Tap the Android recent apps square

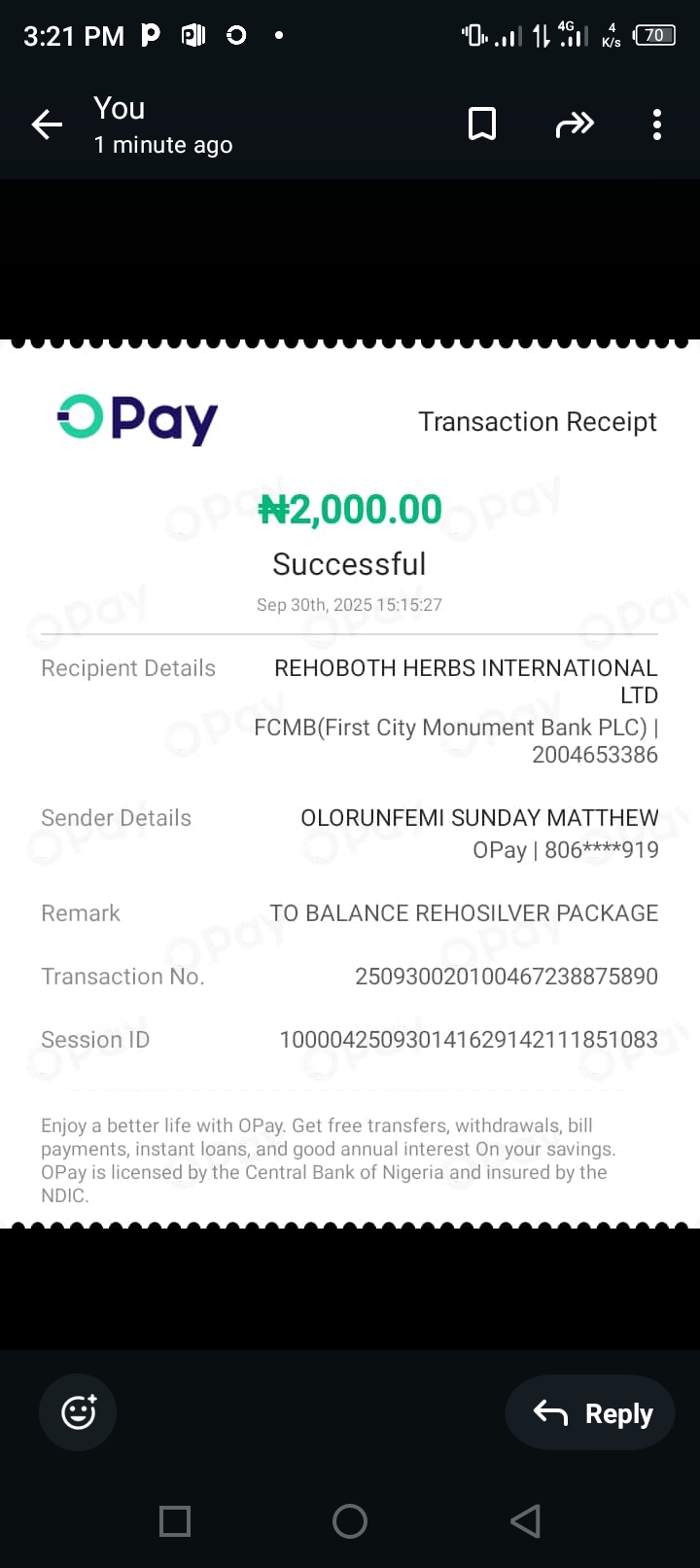[x=175, y=1521]
